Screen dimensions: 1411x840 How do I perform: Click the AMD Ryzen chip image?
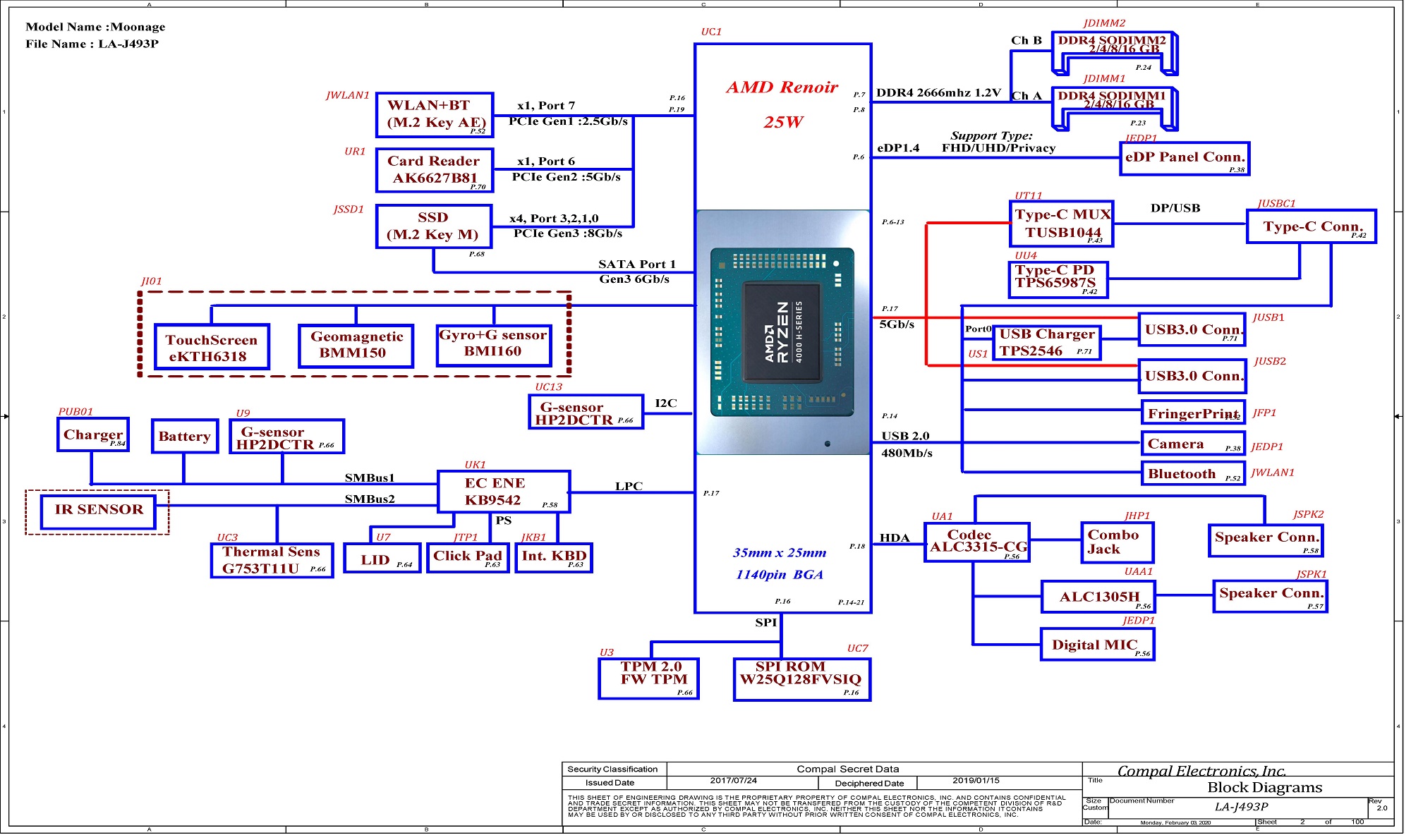click(x=782, y=332)
